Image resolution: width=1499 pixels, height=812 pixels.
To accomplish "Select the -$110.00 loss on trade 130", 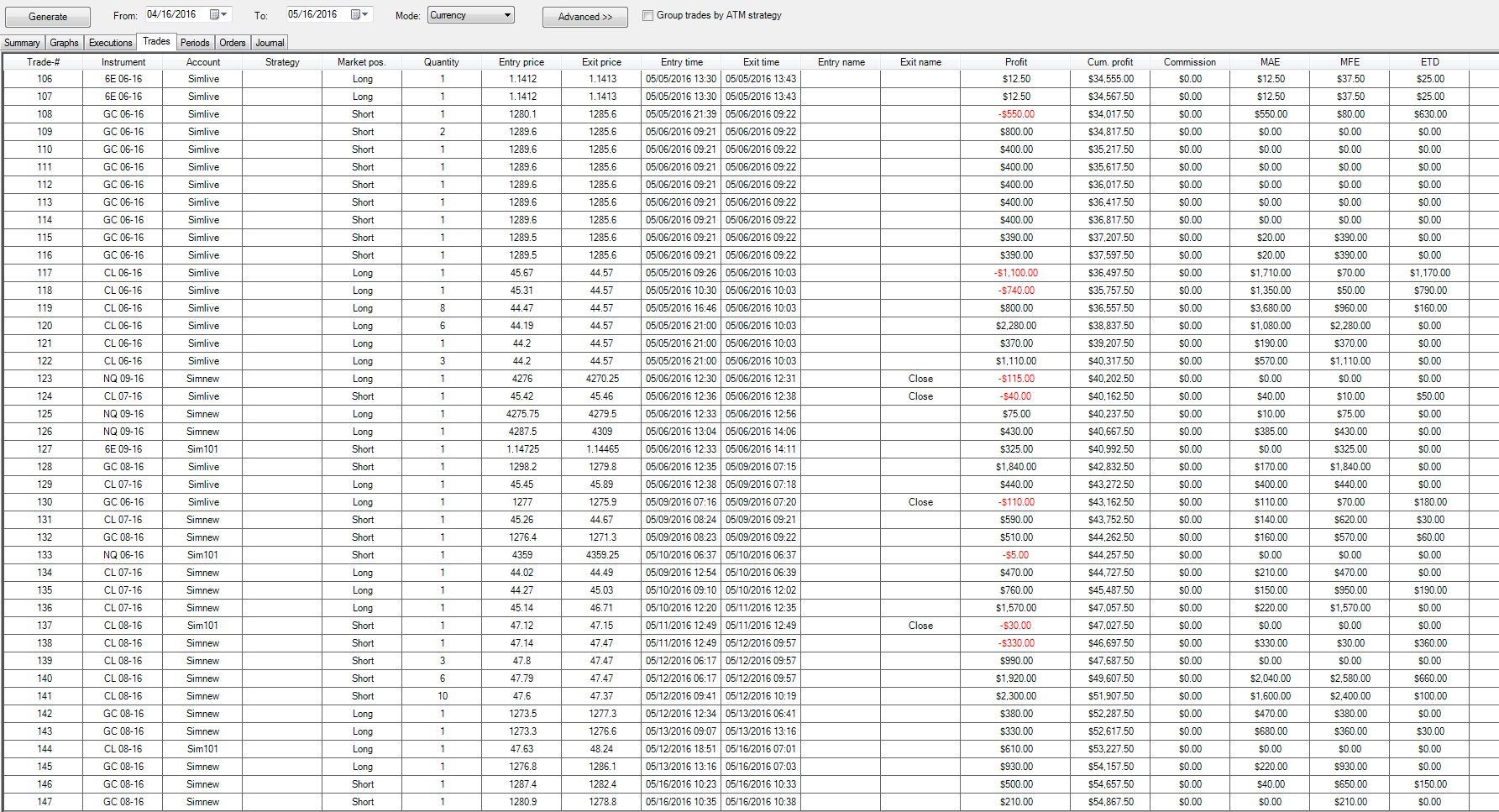I will [x=1016, y=502].
